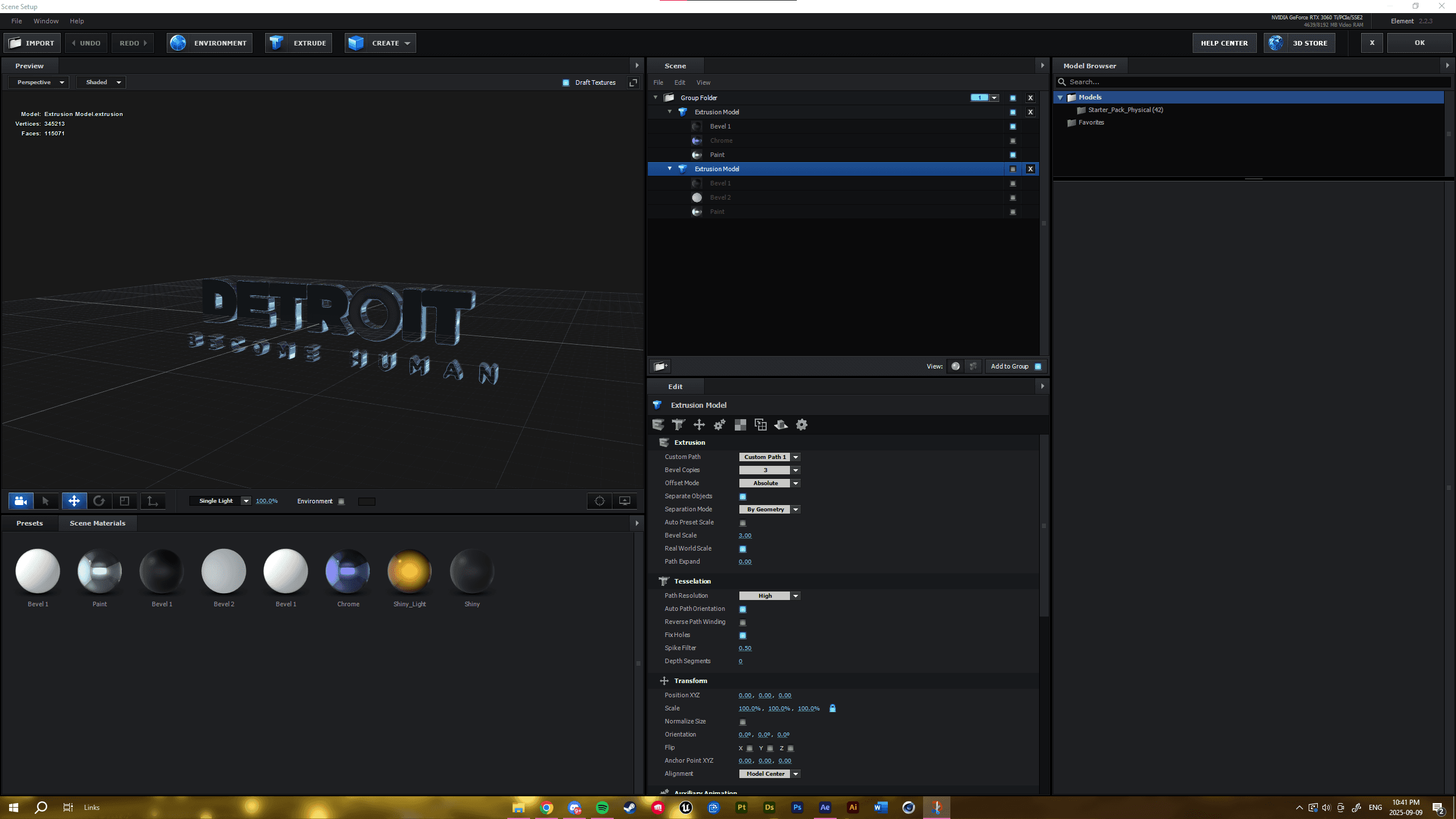Select the scale tool in preview toolbar
This screenshot has width=1456, height=819.
[125, 501]
